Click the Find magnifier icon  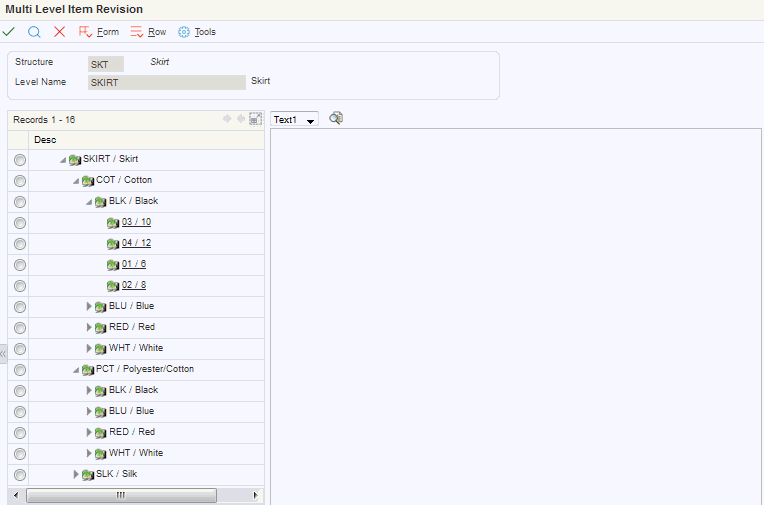click(x=34, y=32)
